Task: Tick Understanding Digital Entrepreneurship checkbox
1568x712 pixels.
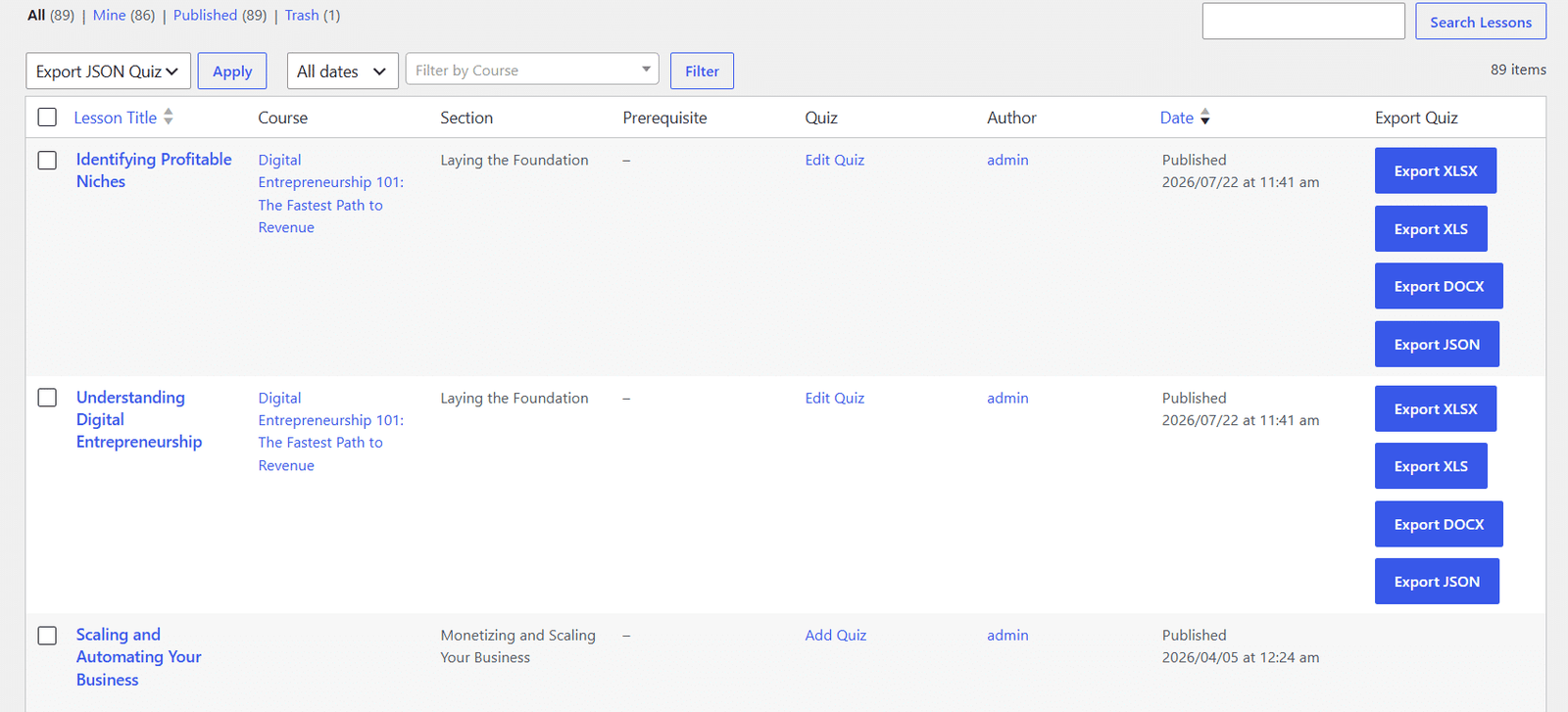Action: [47, 398]
